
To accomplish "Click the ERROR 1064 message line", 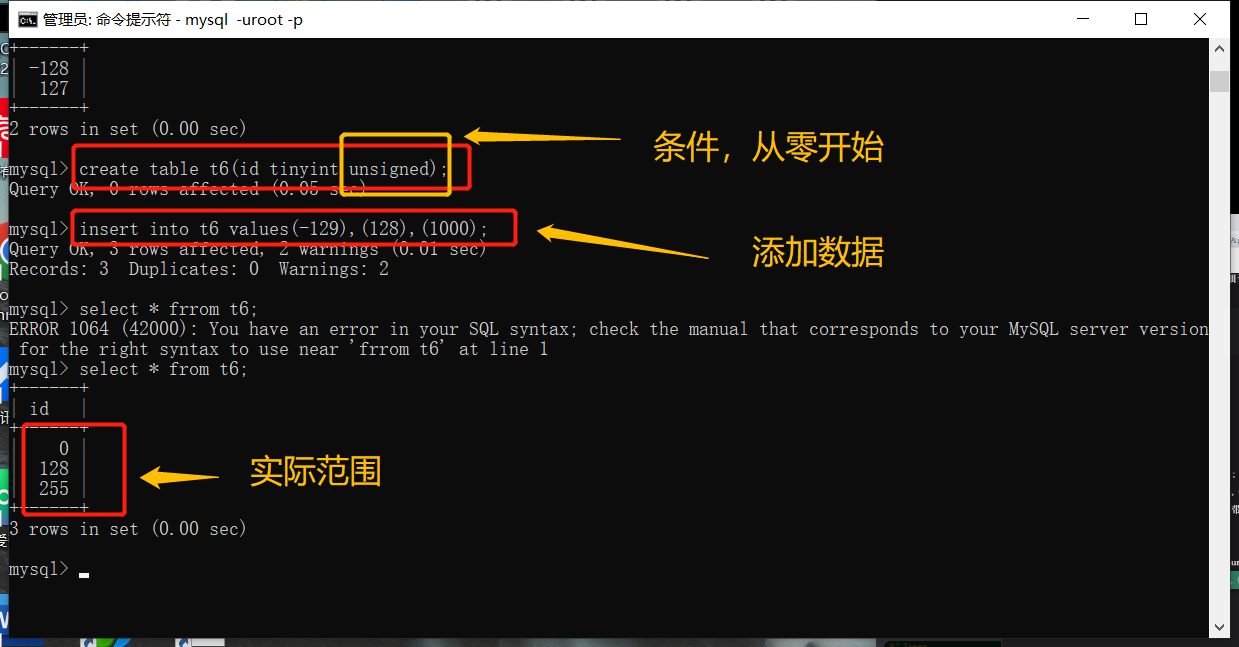I will [x=608, y=329].
